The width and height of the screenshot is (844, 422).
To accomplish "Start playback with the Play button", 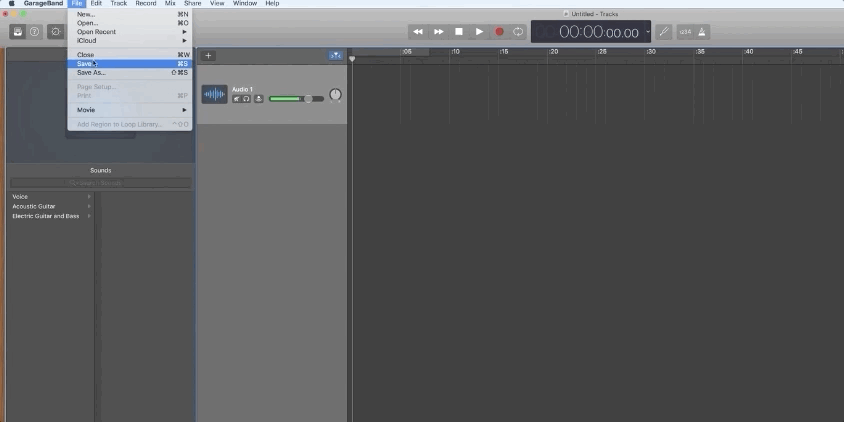I will click(479, 32).
